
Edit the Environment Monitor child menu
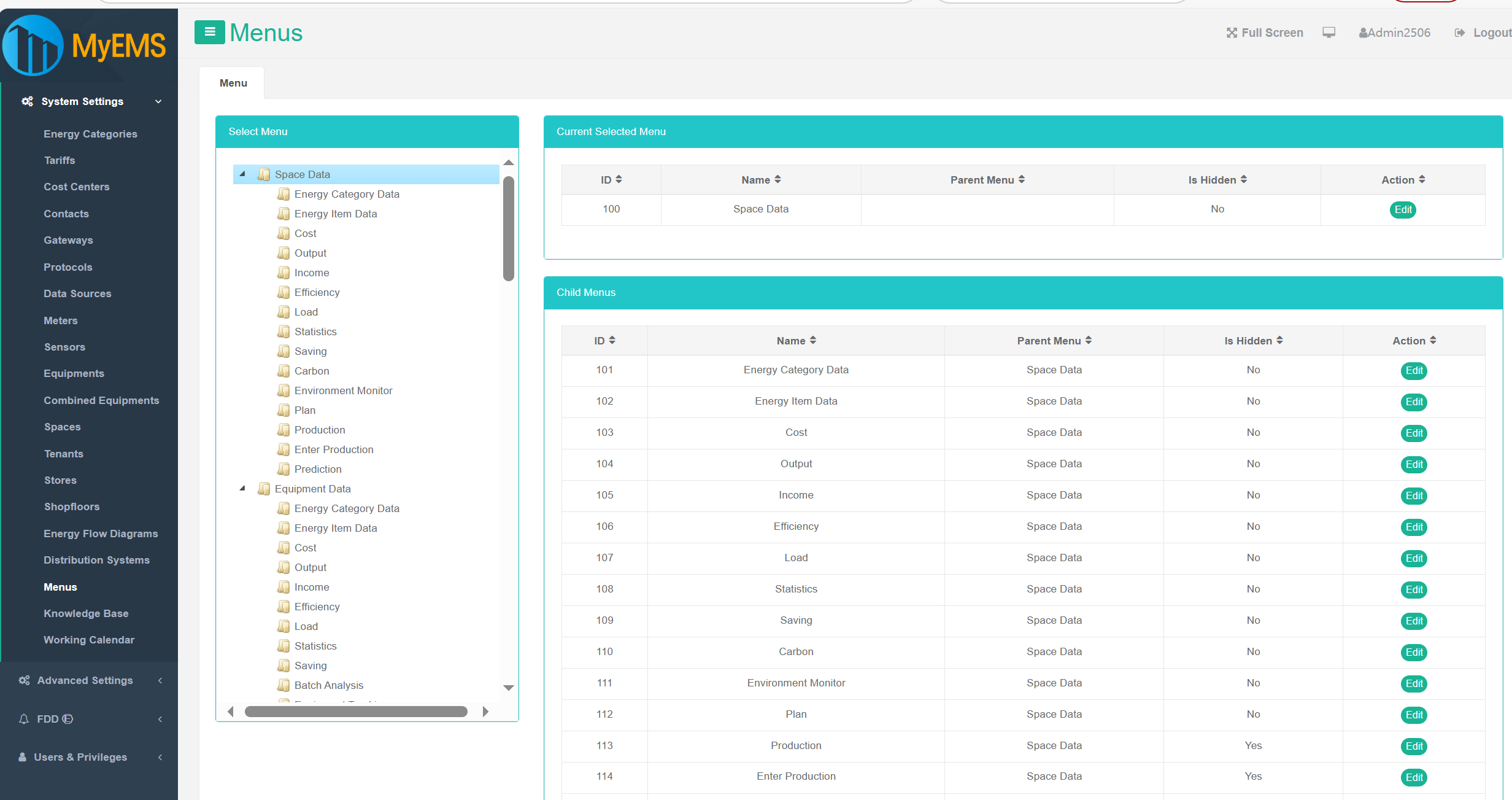[1414, 683]
